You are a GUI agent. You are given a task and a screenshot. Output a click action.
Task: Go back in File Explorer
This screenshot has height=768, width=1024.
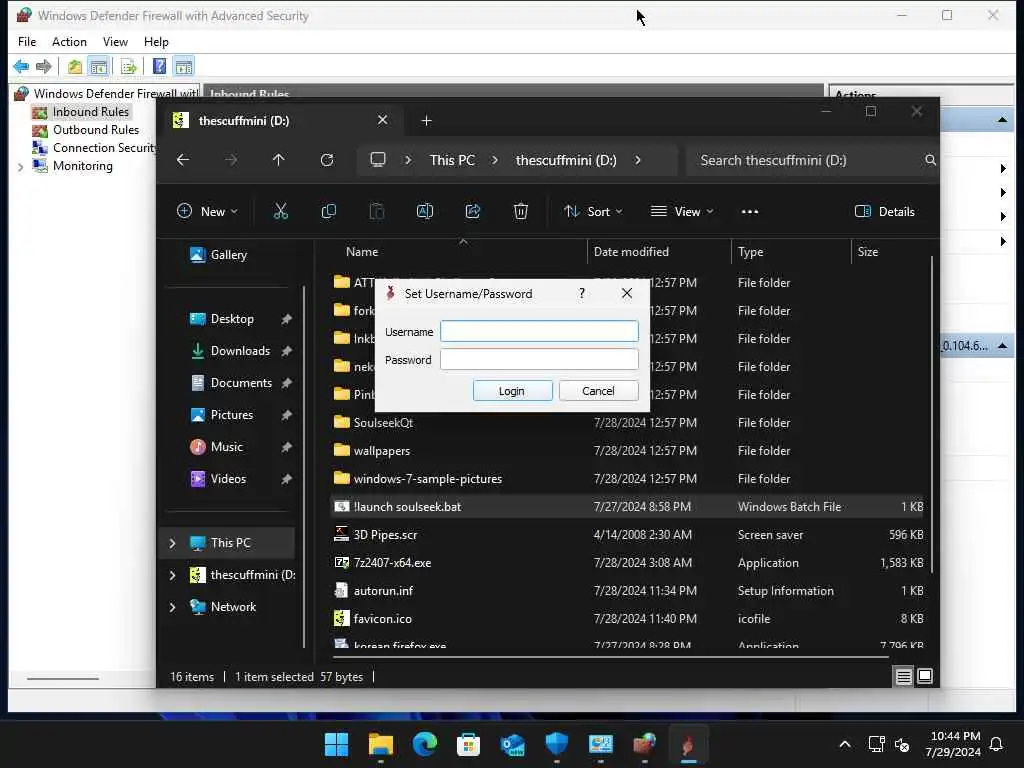183,160
